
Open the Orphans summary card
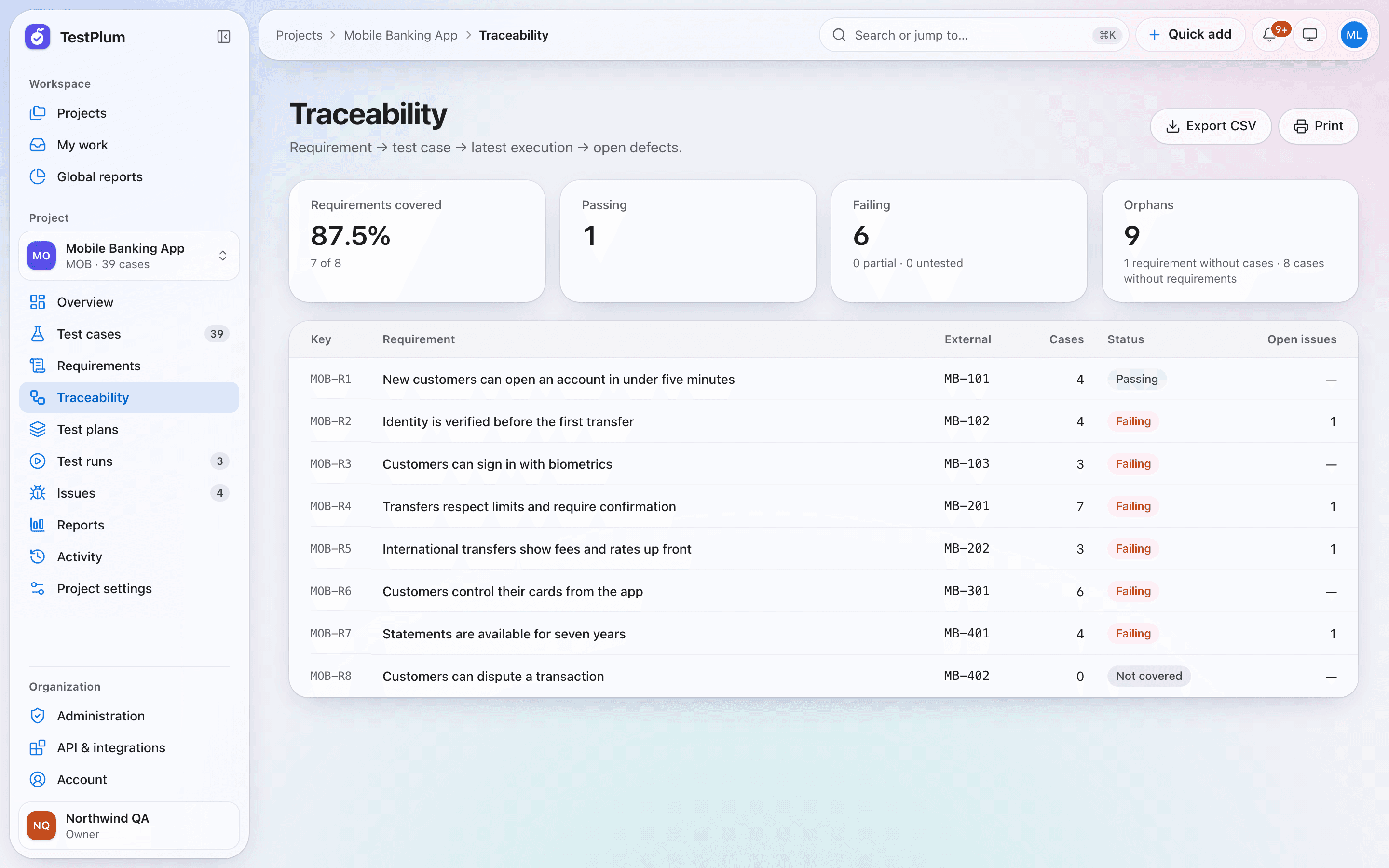(x=1230, y=241)
